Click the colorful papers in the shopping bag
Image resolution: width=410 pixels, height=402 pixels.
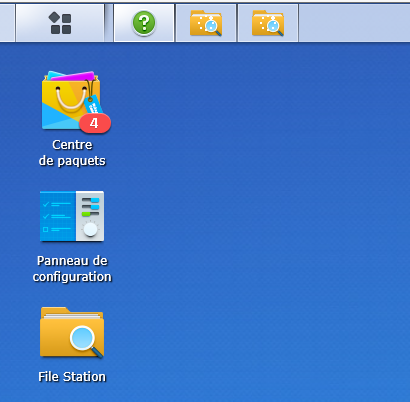click(72, 76)
